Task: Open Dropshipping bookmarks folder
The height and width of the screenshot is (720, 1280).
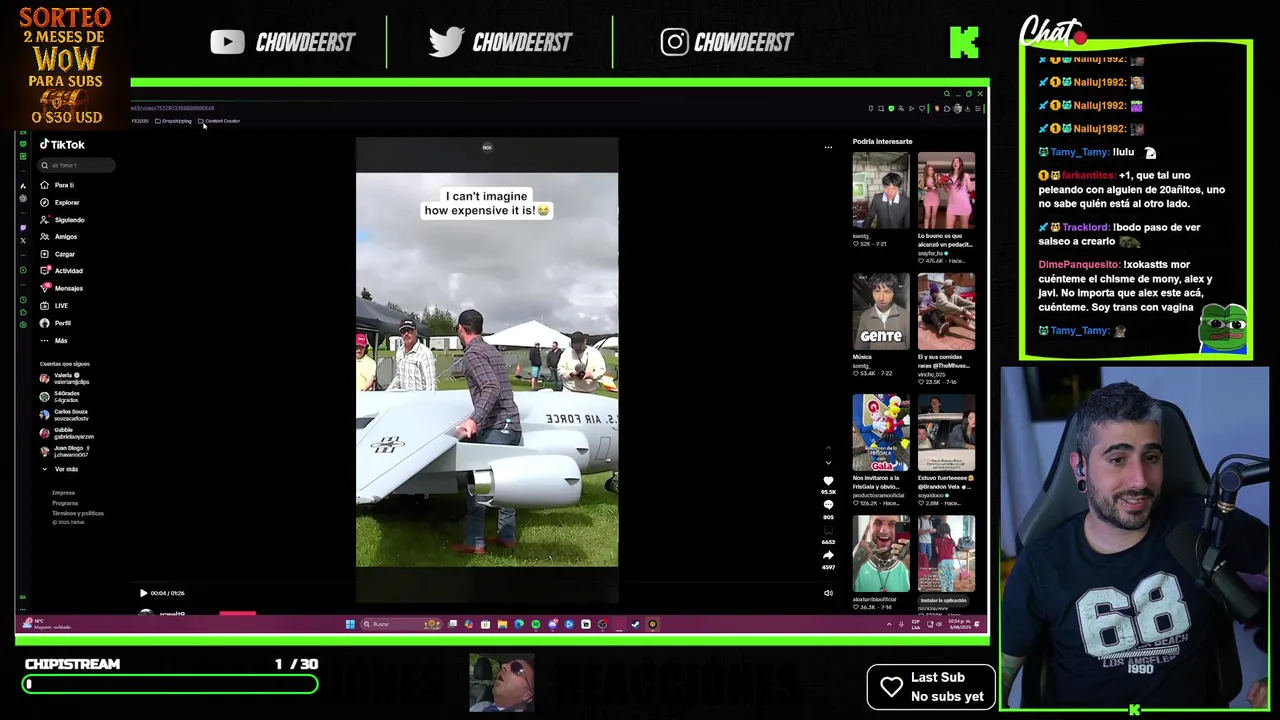Action: point(173,121)
